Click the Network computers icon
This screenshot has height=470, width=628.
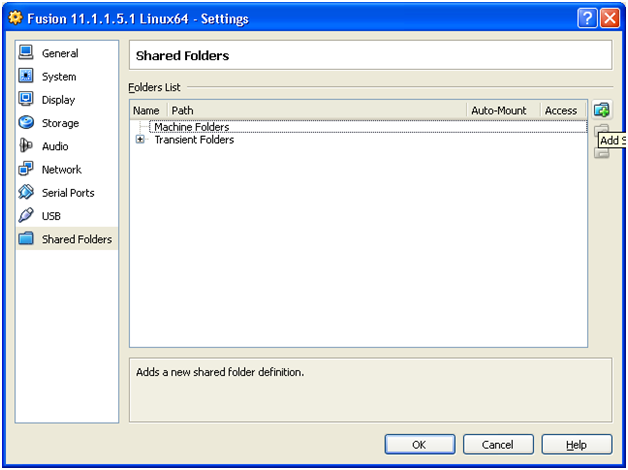(26, 169)
